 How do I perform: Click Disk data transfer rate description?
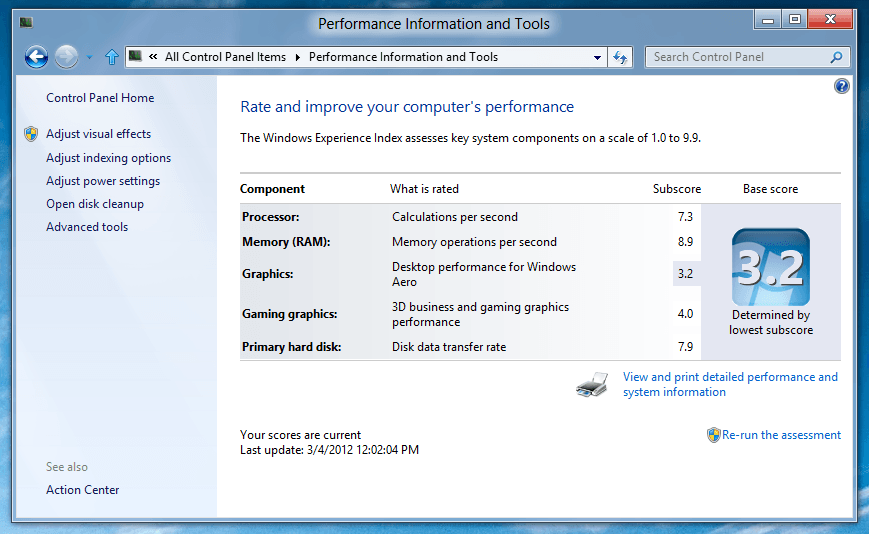(x=449, y=347)
